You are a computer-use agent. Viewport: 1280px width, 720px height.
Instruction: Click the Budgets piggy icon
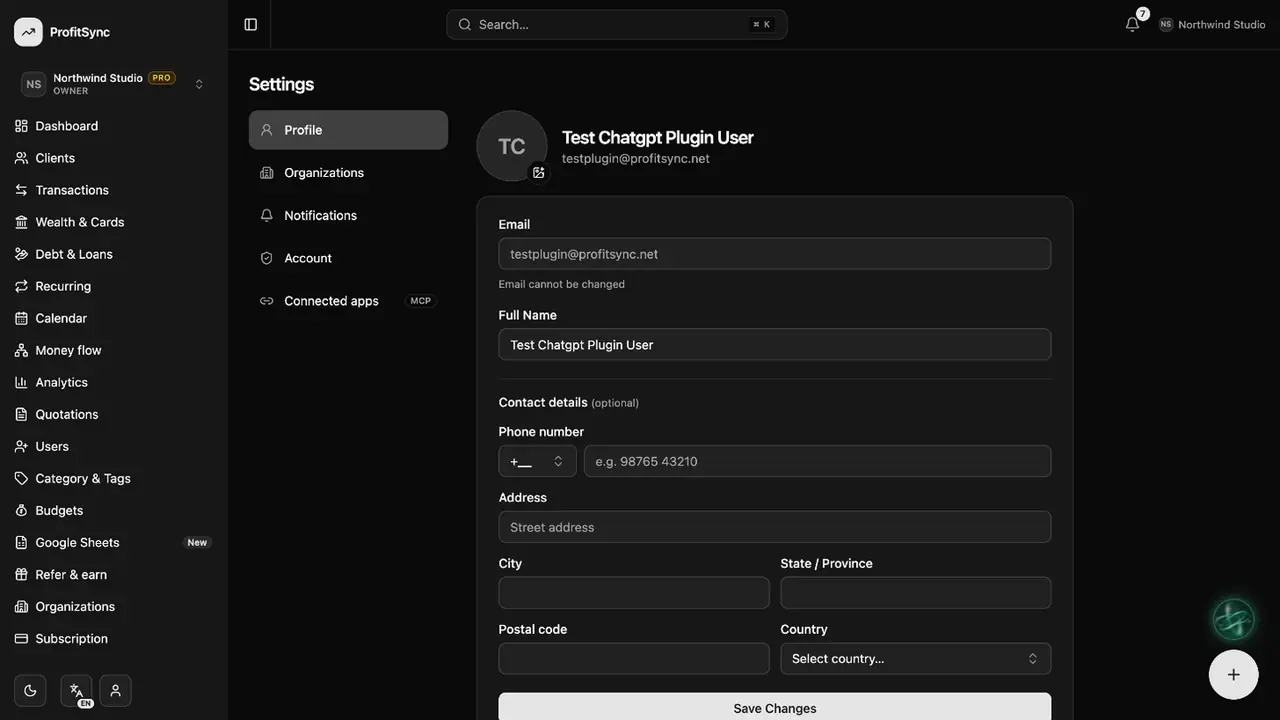(21, 510)
